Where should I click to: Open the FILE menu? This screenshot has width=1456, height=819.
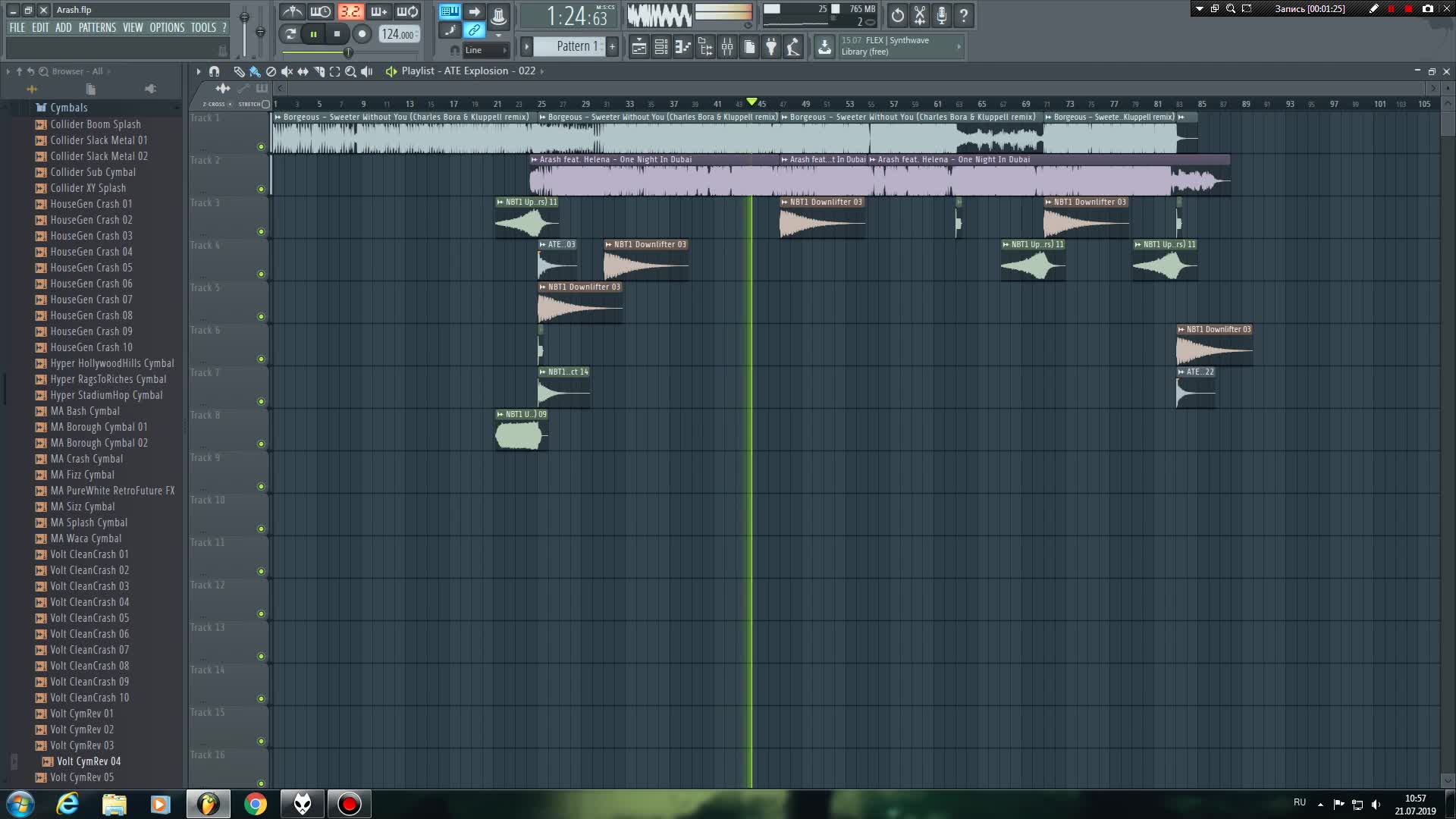click(17, 27)
